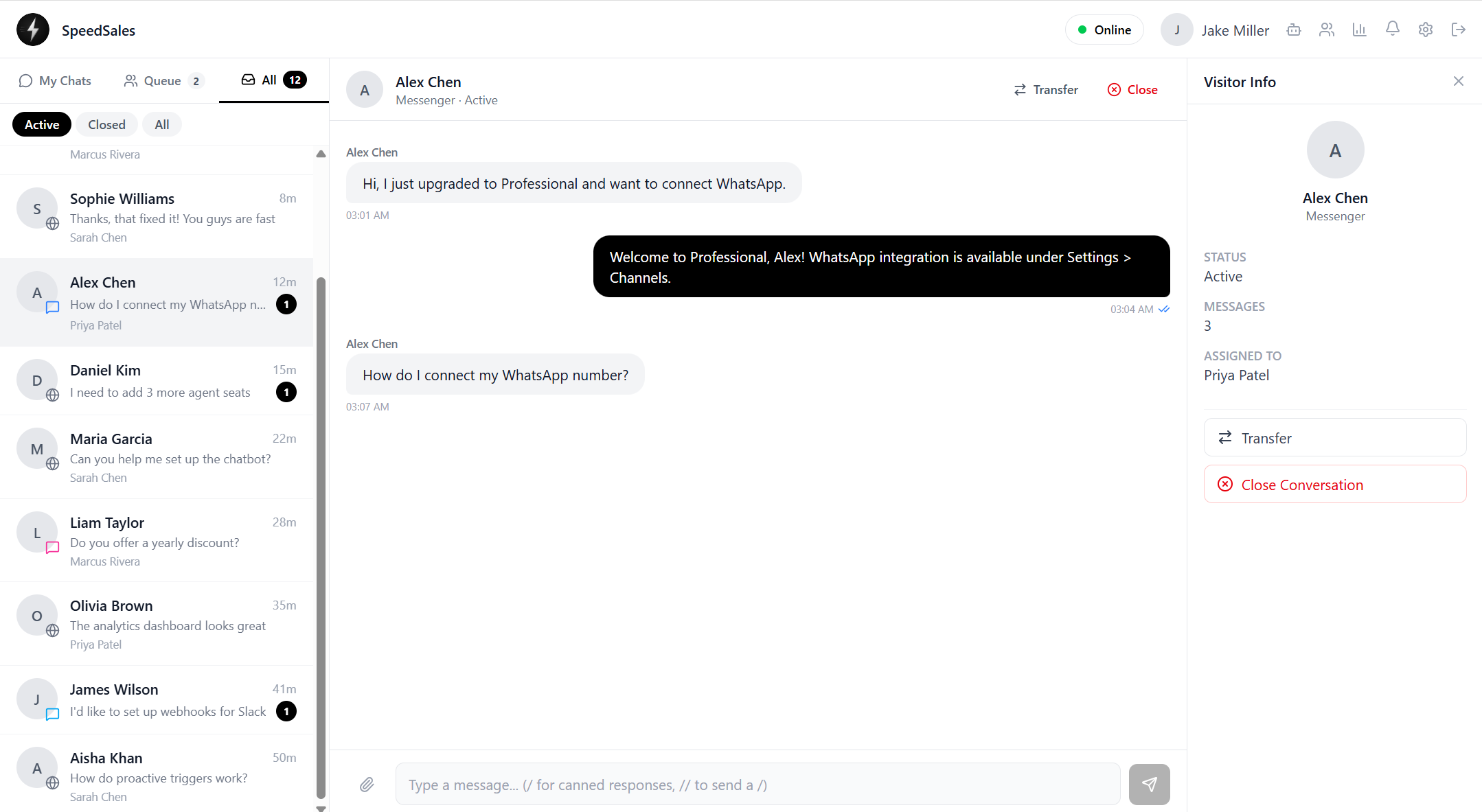The height and width of the screenshot is (812, 1482).
Task: Open the analytics bar chart icon
Action: pyautogui.click(x=1360, y=30)
